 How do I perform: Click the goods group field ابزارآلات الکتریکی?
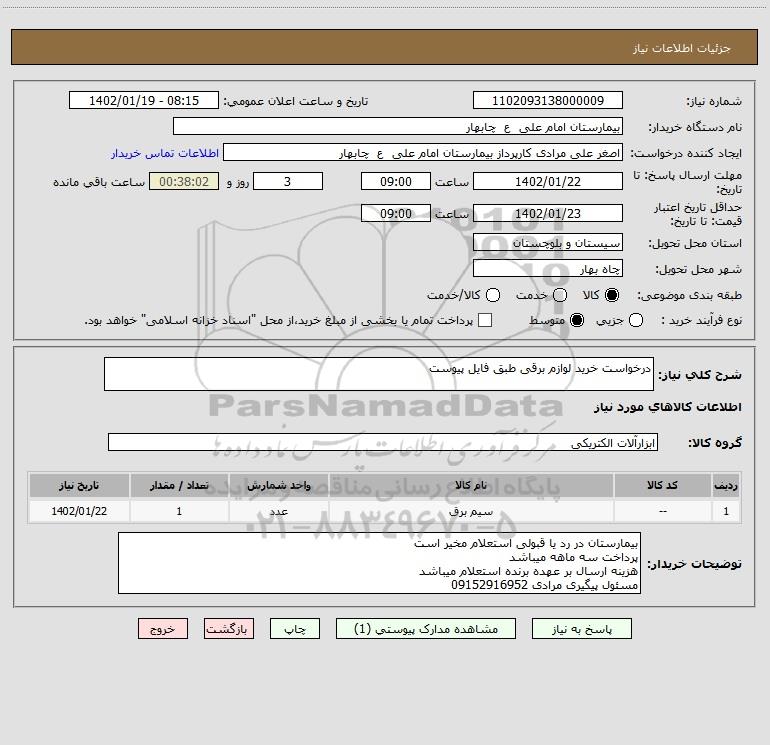(383, 442)
